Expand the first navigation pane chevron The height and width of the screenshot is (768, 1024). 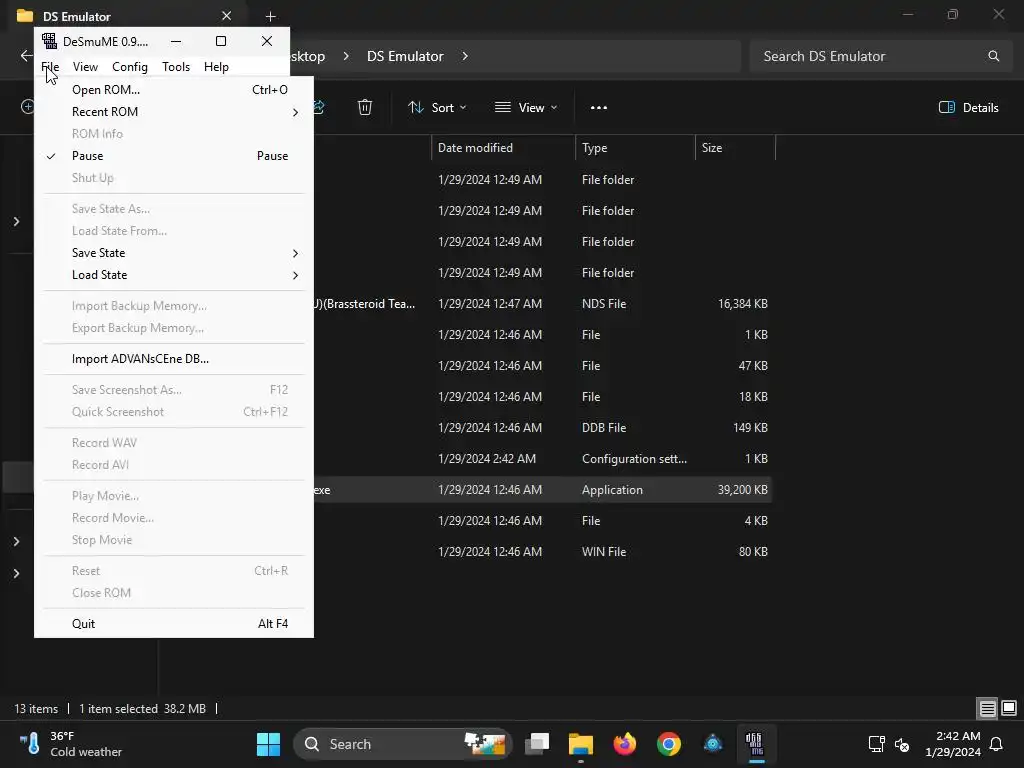coord(16,222)
